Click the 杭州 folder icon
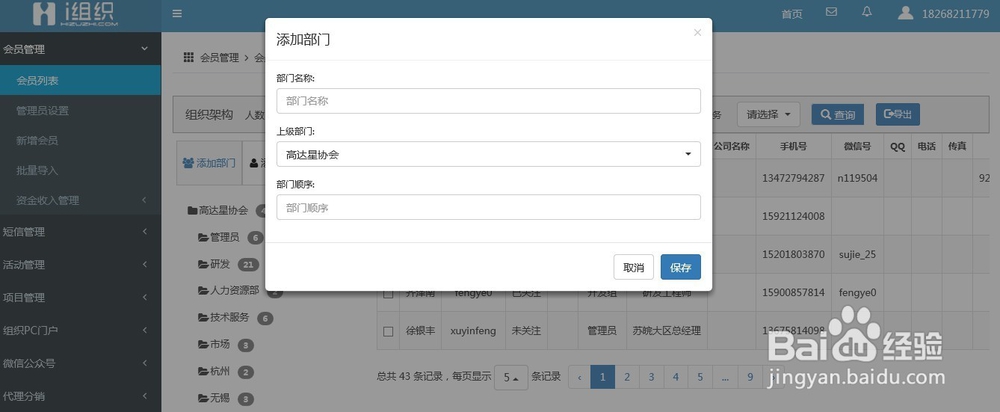Screen dimensions: 1000x412 click(203, 371)
